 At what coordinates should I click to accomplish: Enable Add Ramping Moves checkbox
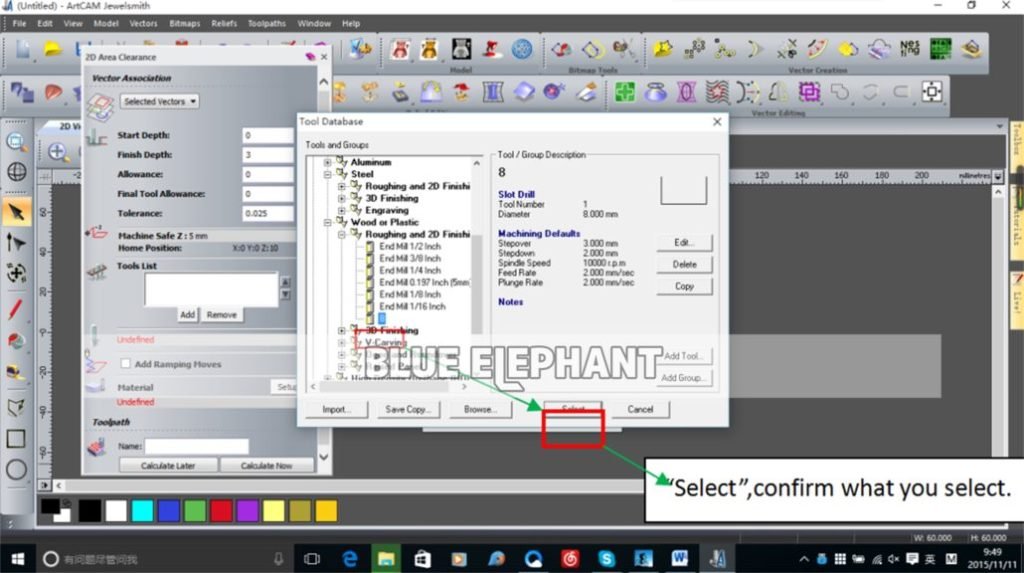[125, 363]
